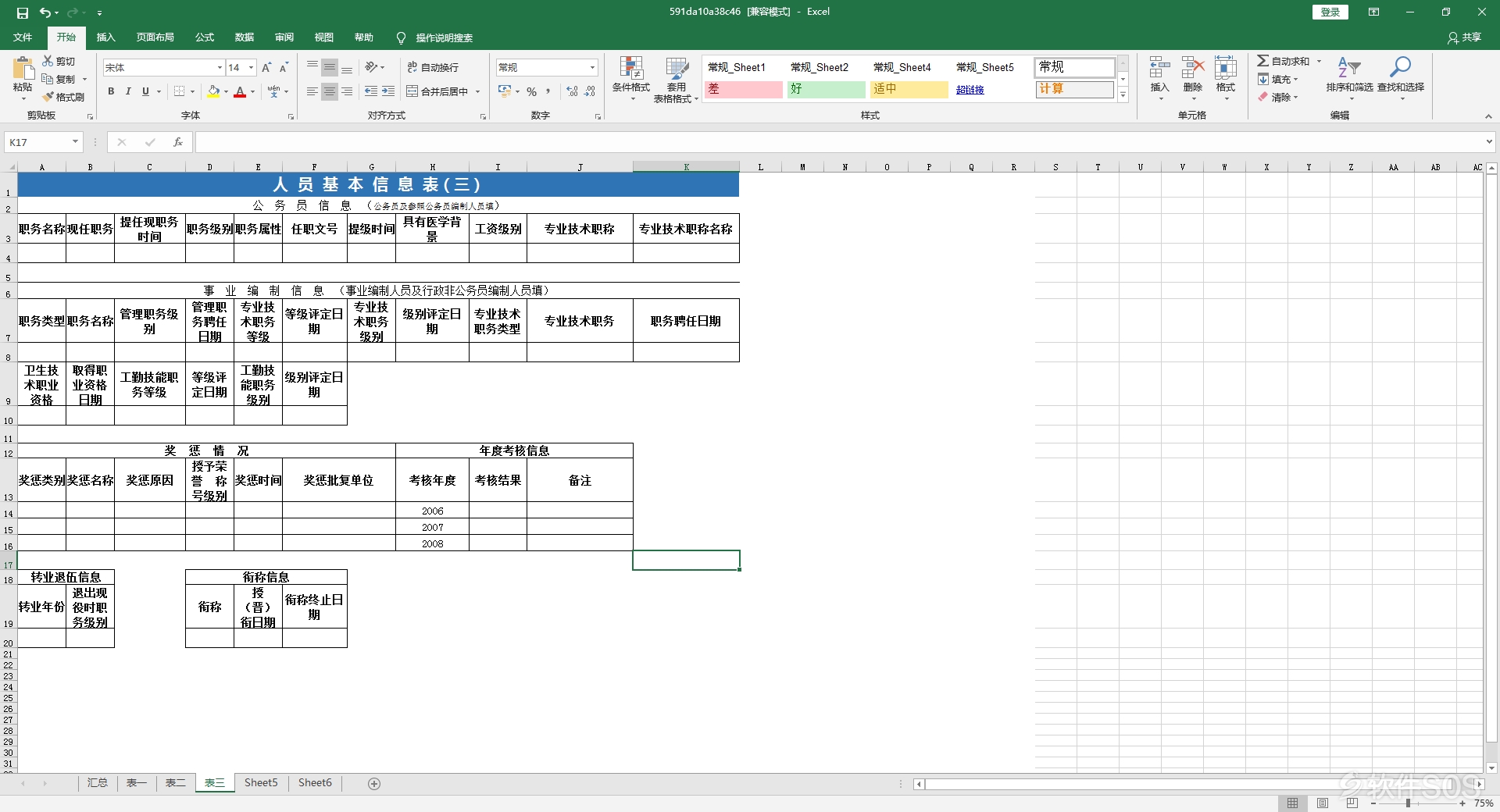Click the insert function fx icon

click(178, 142)
